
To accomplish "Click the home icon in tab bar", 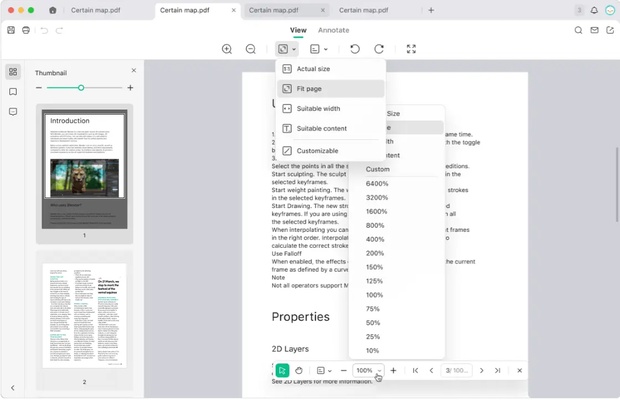I will tap(53, 10).
